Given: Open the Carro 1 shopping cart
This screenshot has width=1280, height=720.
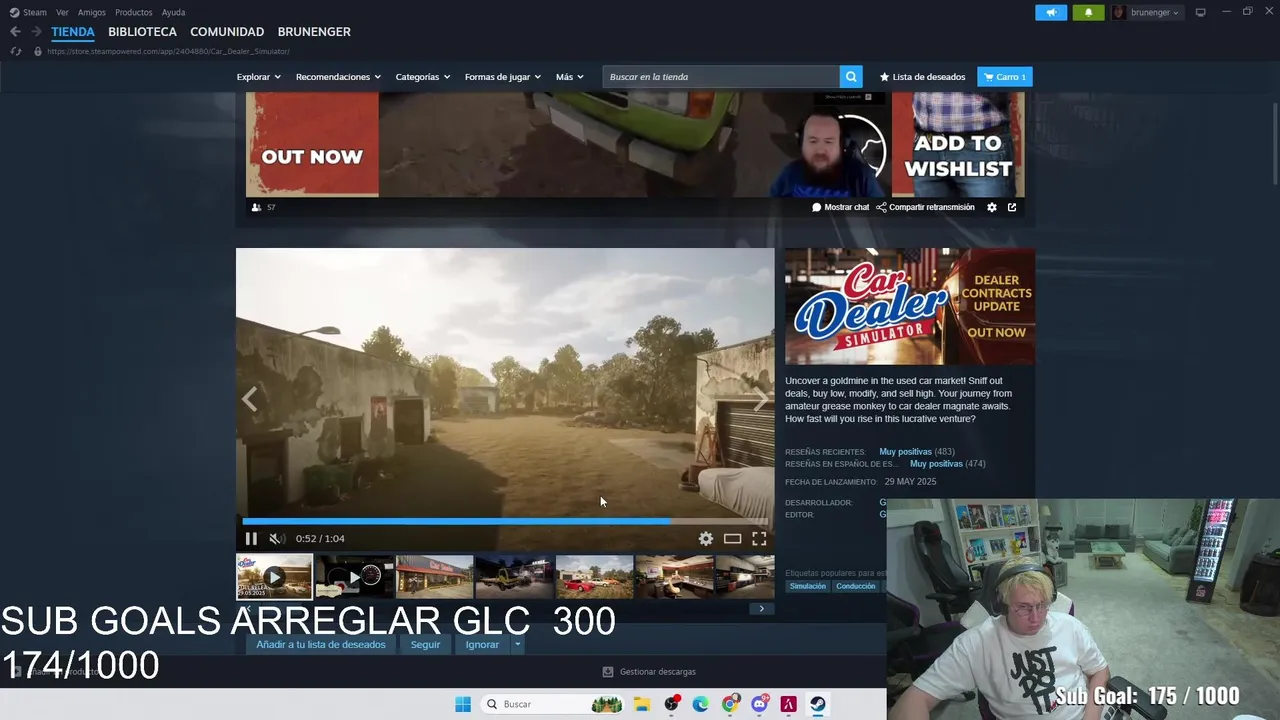Looking at the screenshot, I should click(1004, 77).
